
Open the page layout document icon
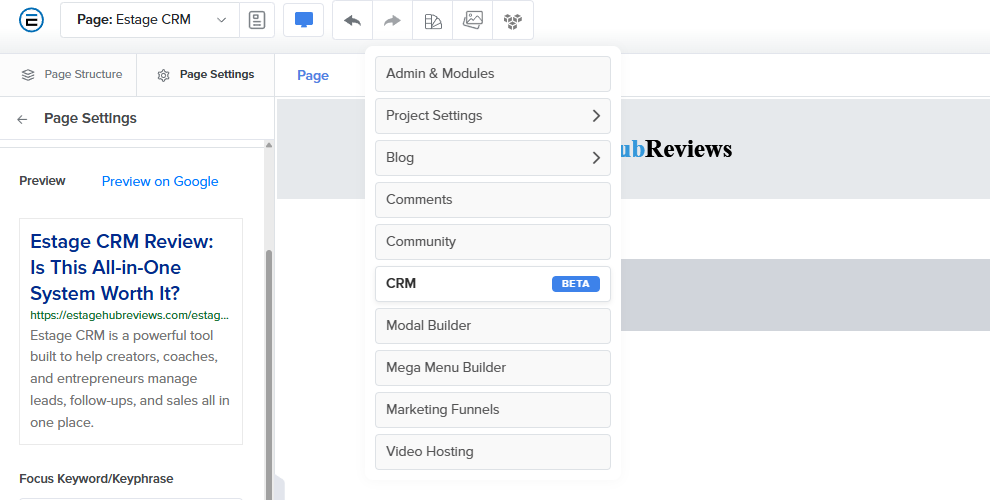tap(257, 20)
